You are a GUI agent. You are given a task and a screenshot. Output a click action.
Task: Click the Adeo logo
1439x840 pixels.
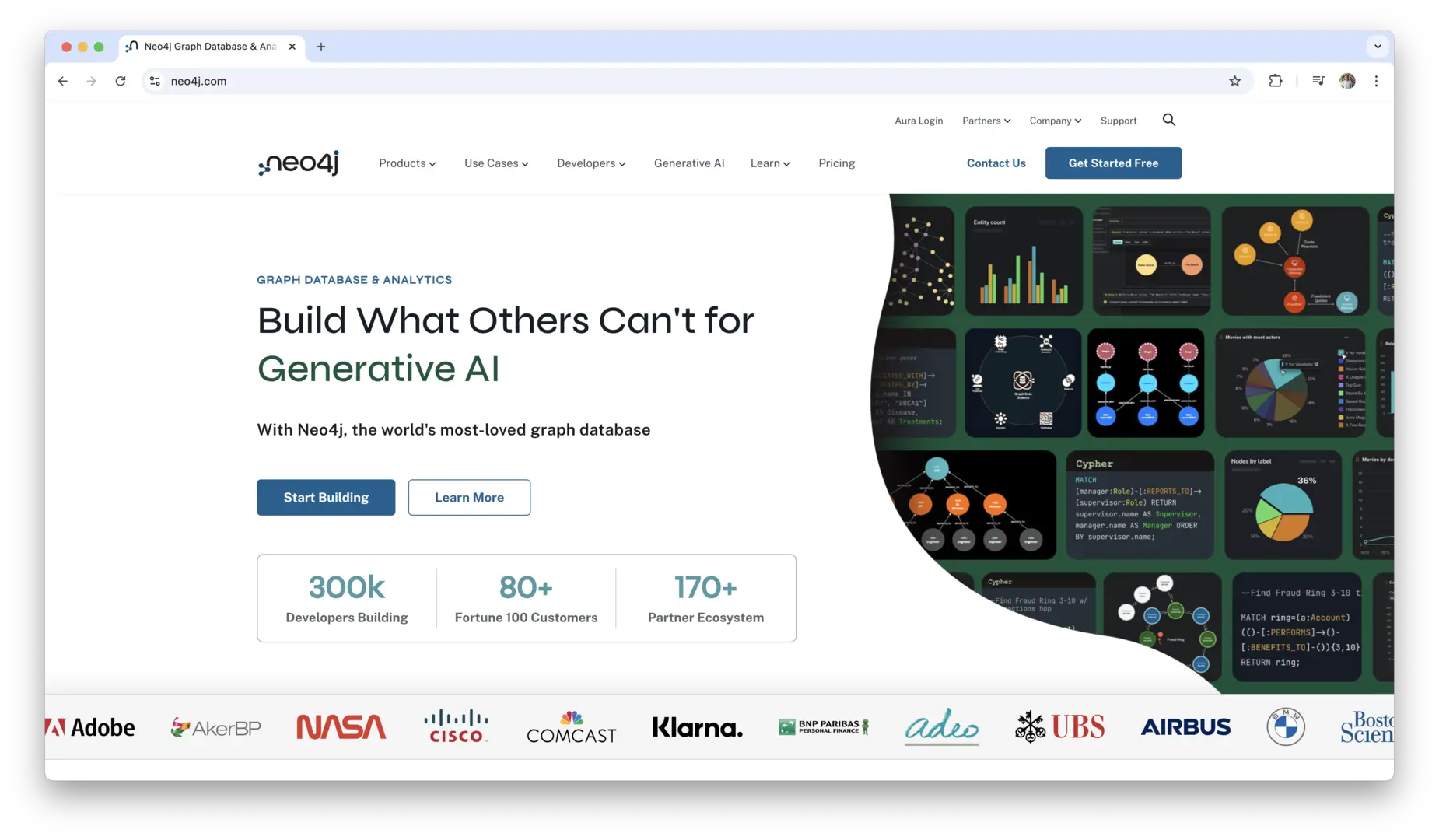point(941,726)
